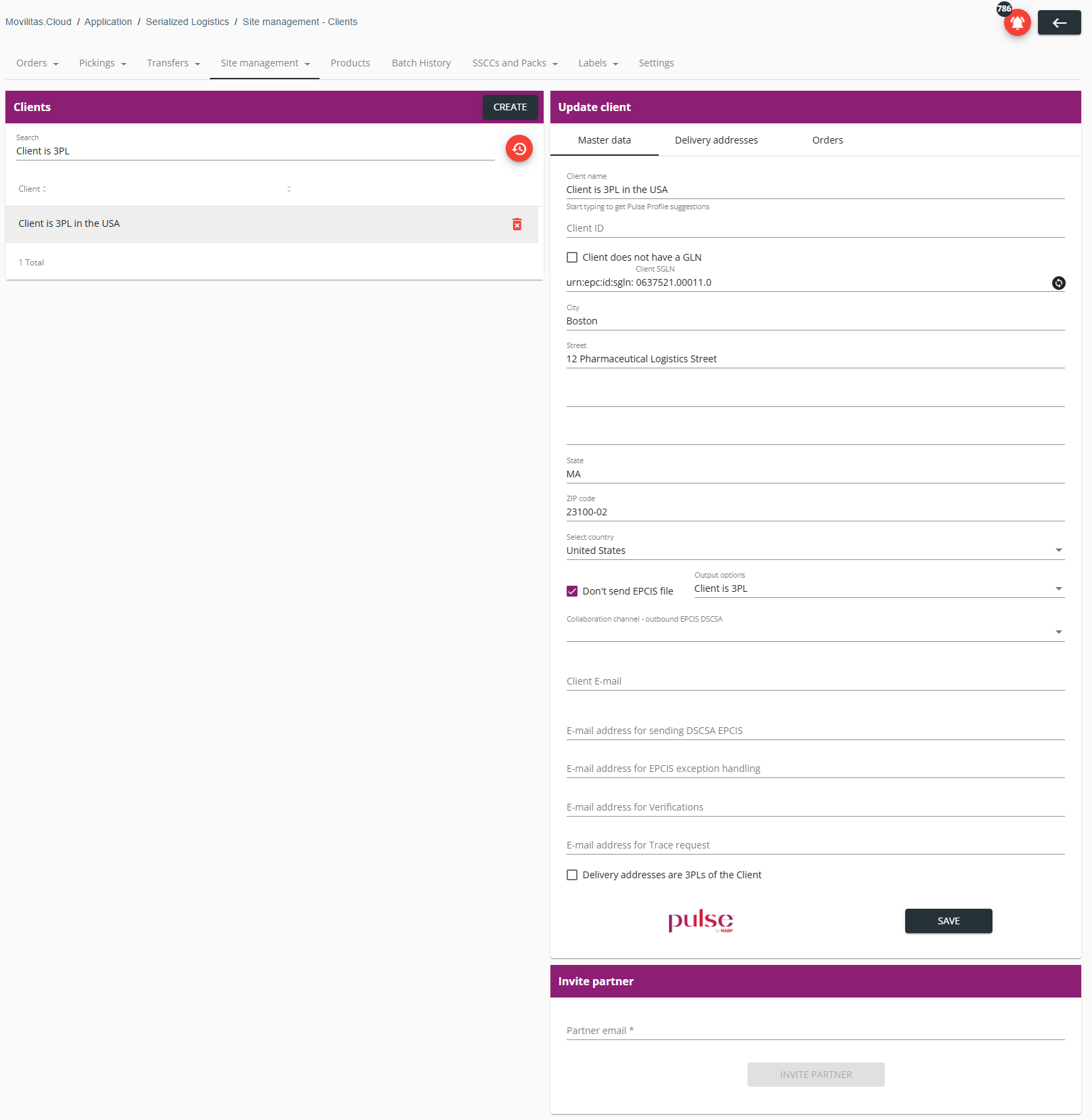Click the Partner email field
Screen dimensions: 1092x1120
(815, 1031)
